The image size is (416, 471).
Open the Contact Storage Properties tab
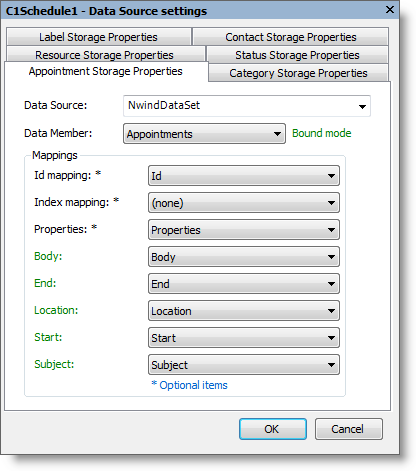[x=290, y=37]
